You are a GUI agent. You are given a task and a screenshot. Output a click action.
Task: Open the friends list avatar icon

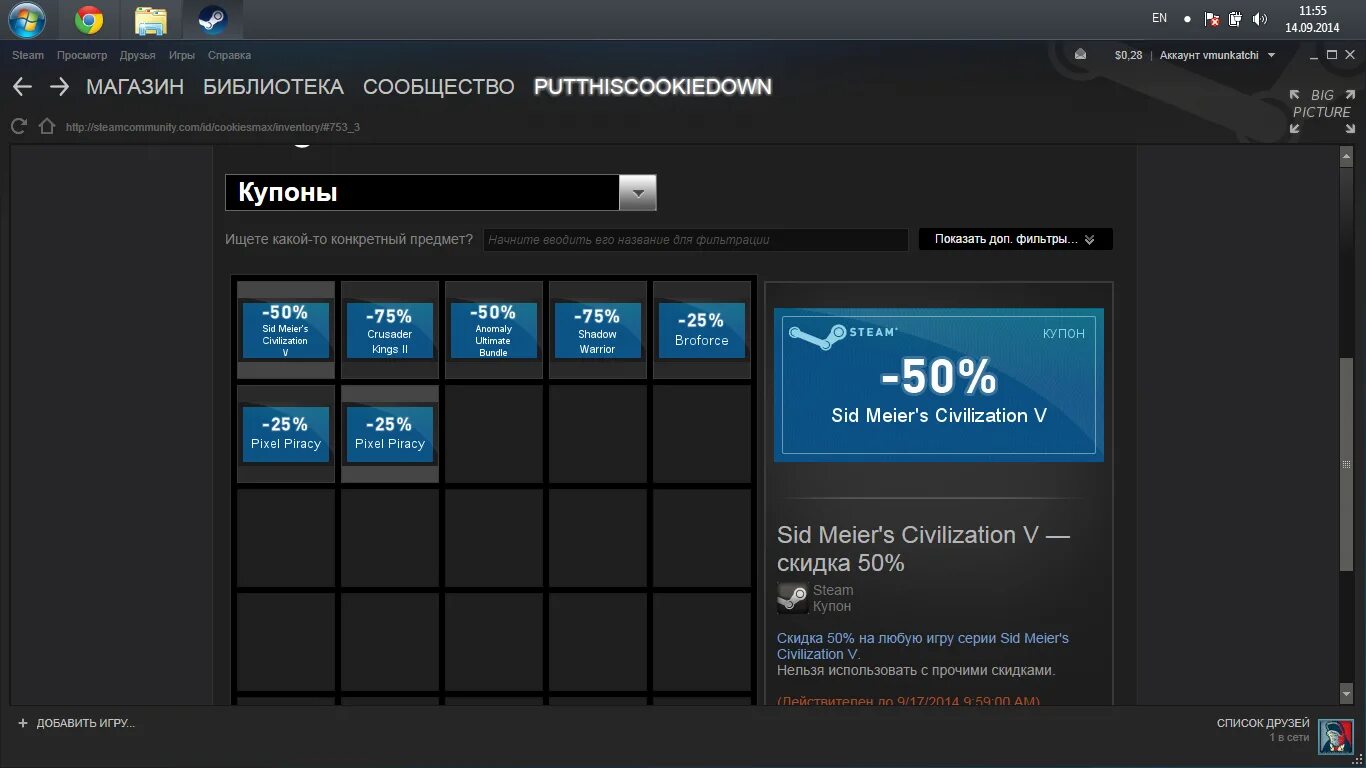1335,737
